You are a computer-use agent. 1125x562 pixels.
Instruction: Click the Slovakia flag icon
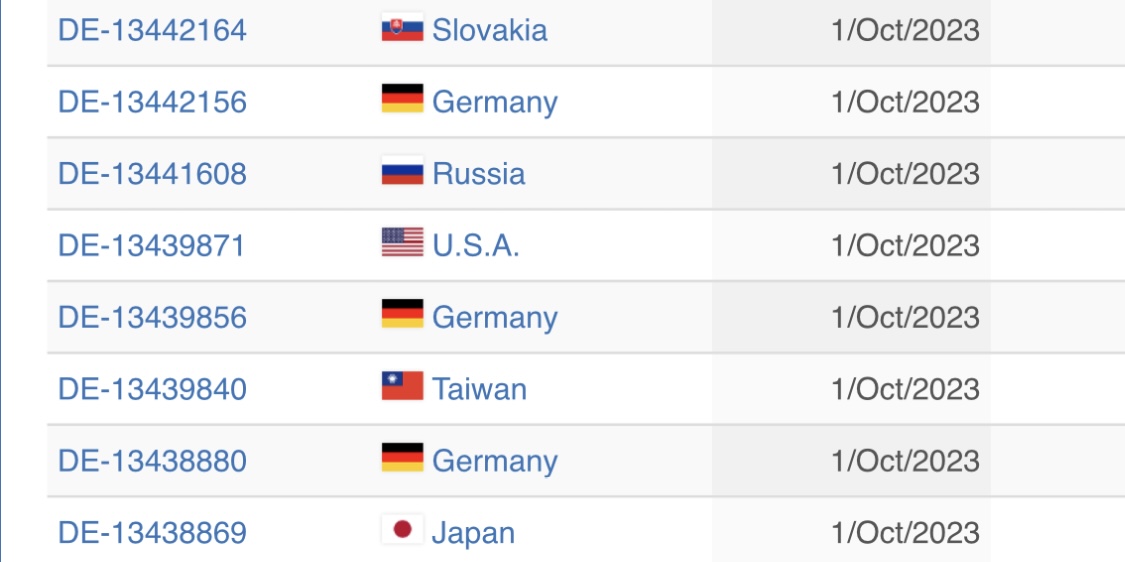tap(403, 27)
